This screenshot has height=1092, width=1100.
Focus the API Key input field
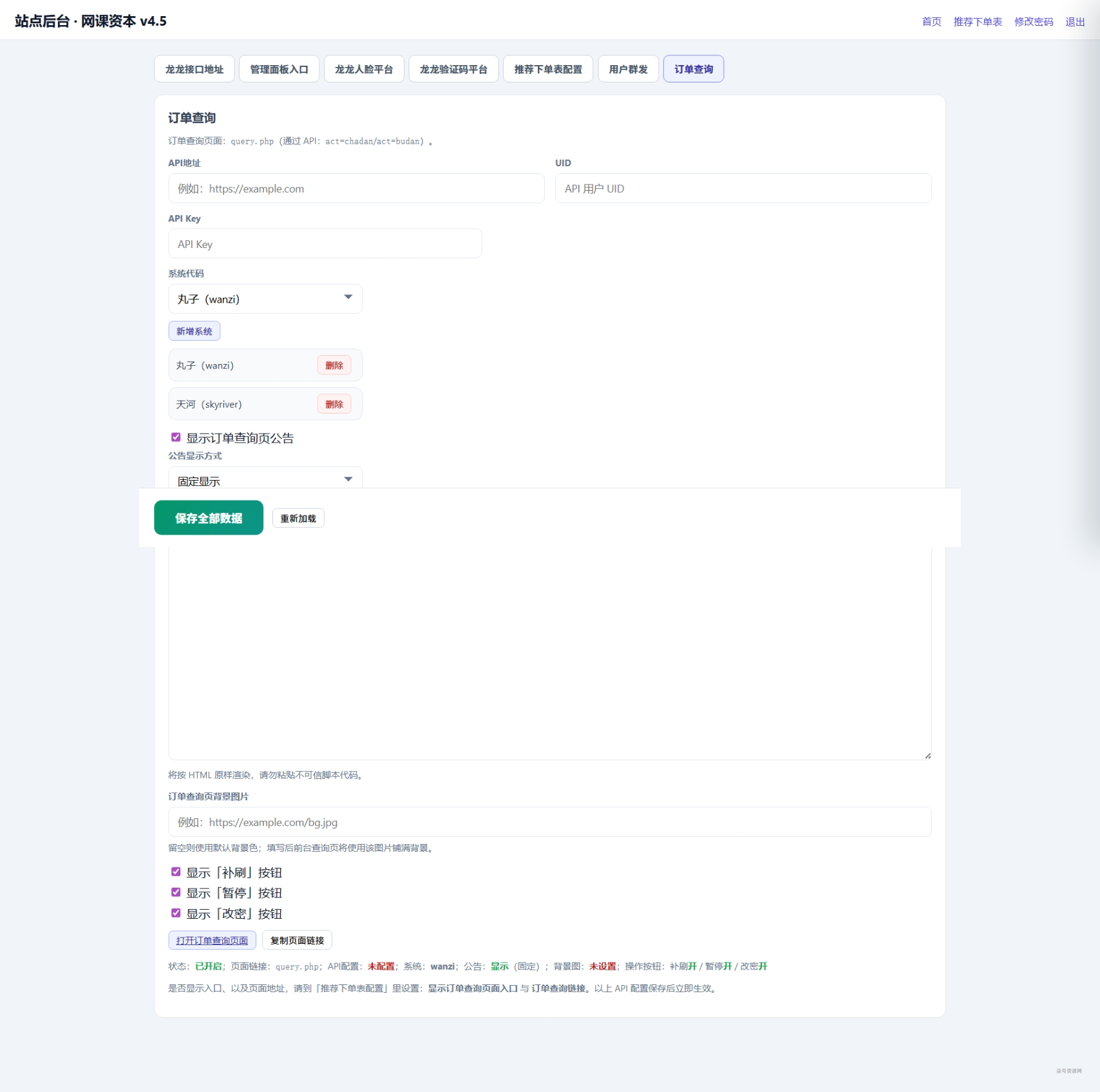[325, 244]
